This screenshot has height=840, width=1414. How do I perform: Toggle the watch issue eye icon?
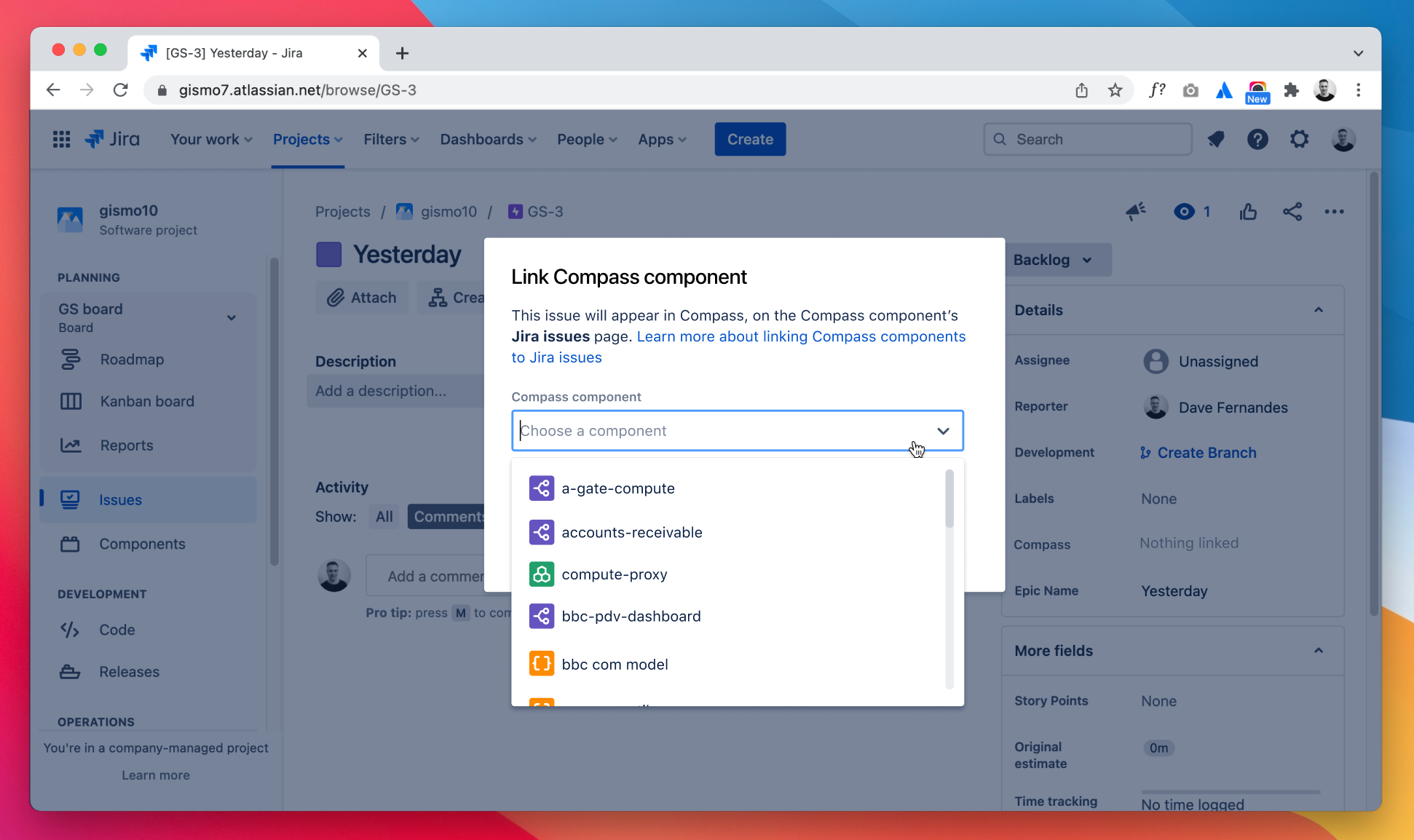(x=1185, y=212)
